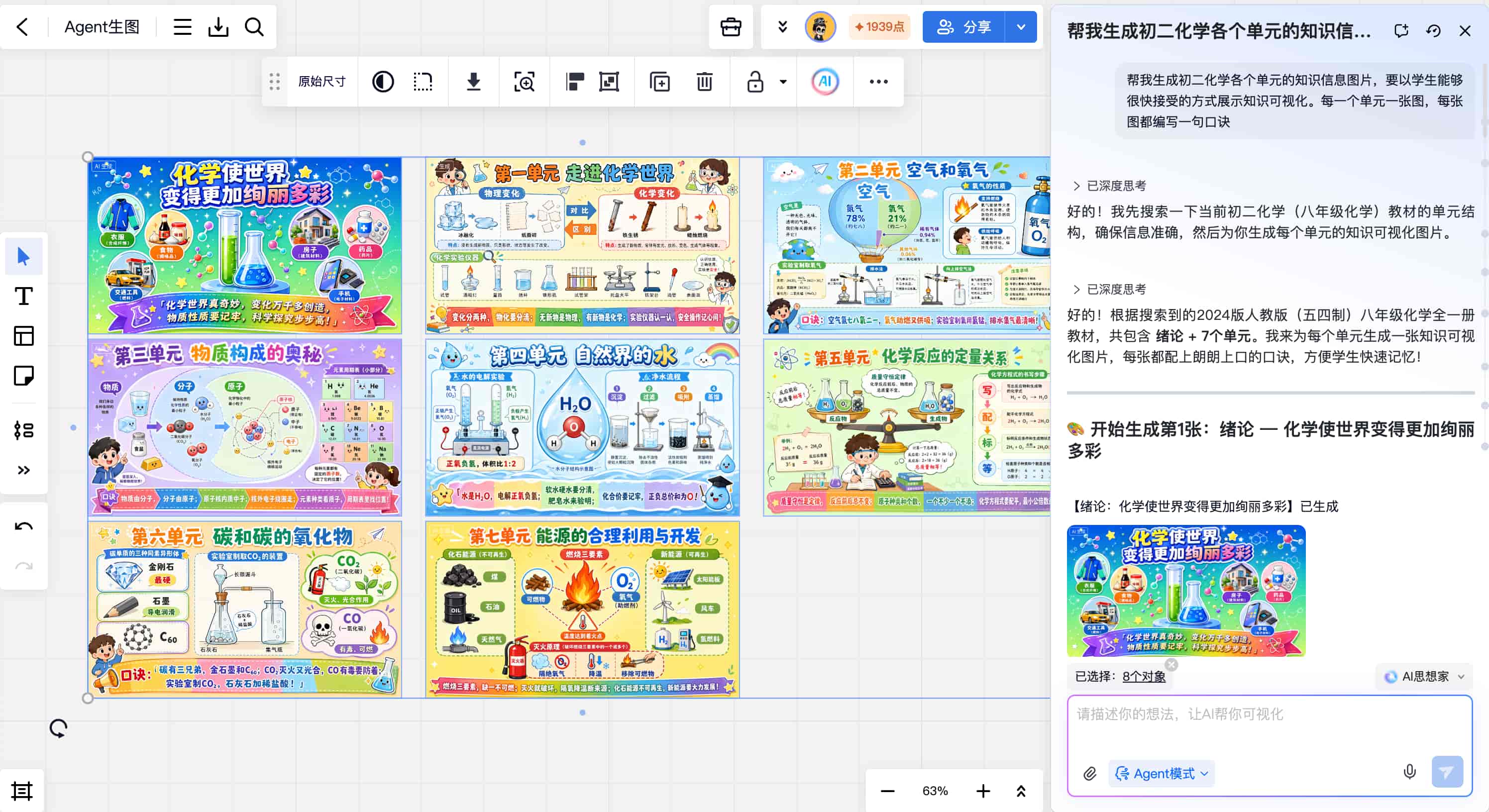This screenshot has width=1489, height=812.
Task: Toggle the lock icon
Action: [x=755, y=82]
